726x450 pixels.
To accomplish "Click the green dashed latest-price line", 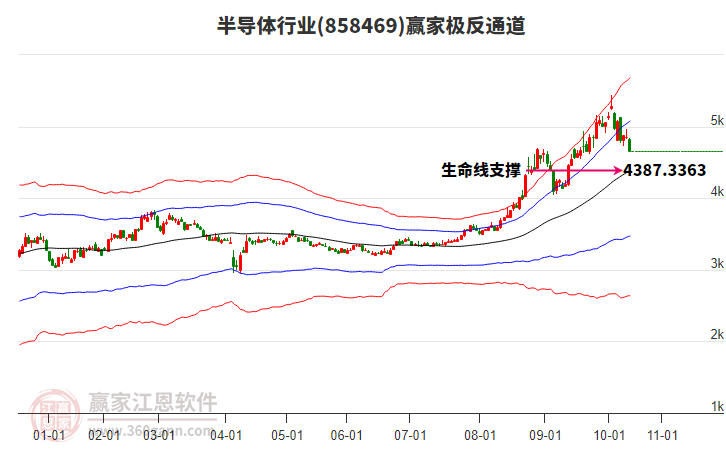I will (678, 151).
